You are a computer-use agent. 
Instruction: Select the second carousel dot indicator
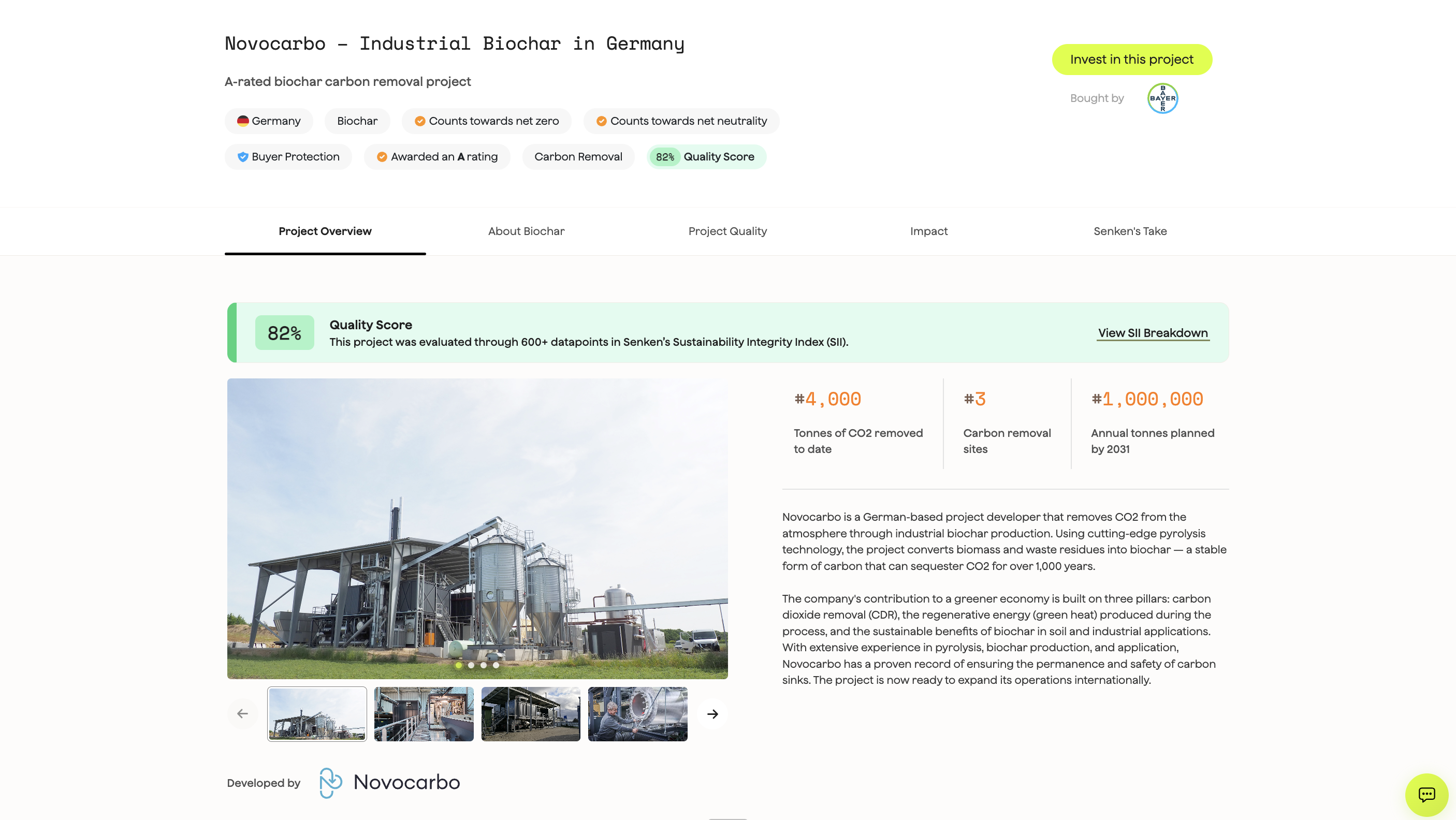[x=471, y=665]
